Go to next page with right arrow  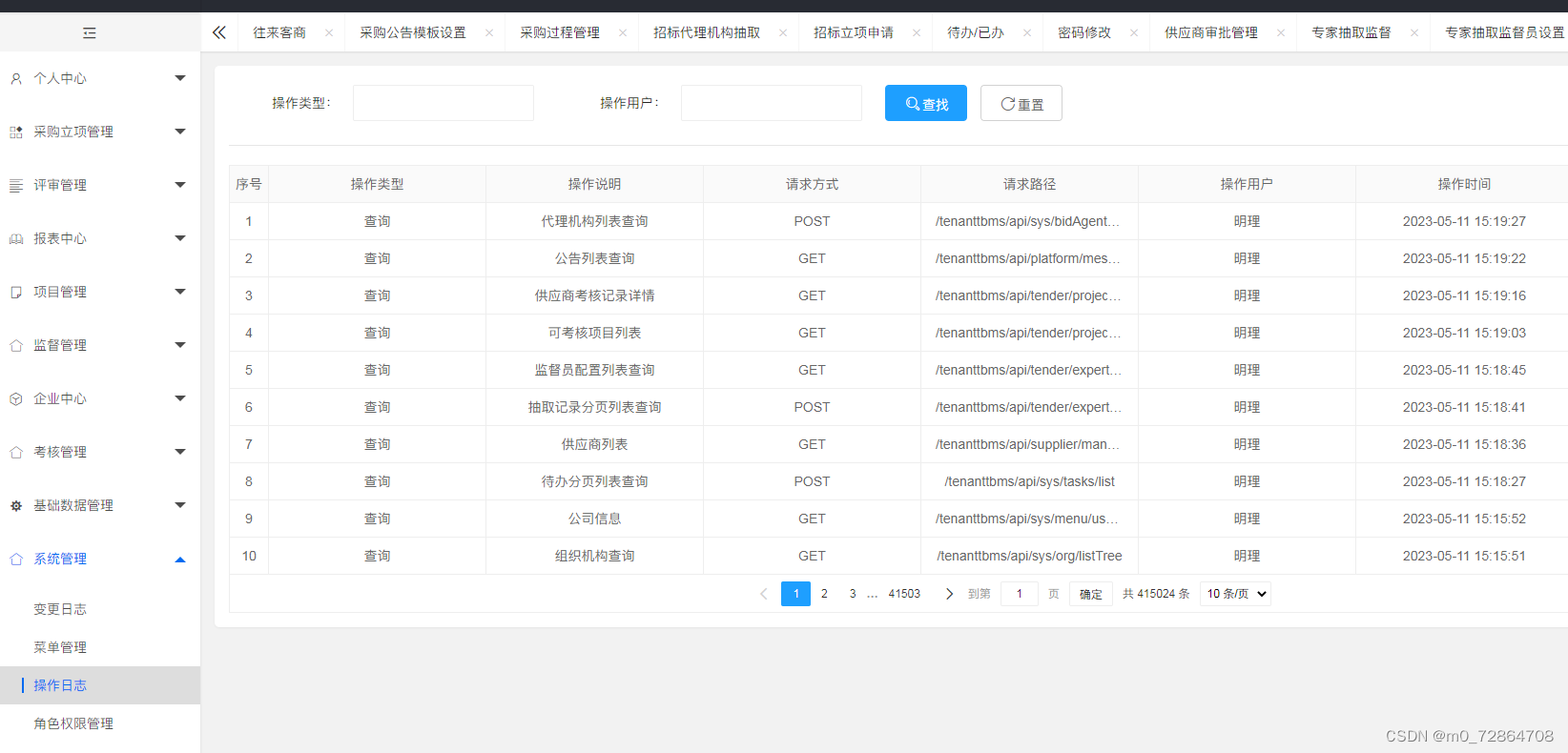tap(949, 594)
